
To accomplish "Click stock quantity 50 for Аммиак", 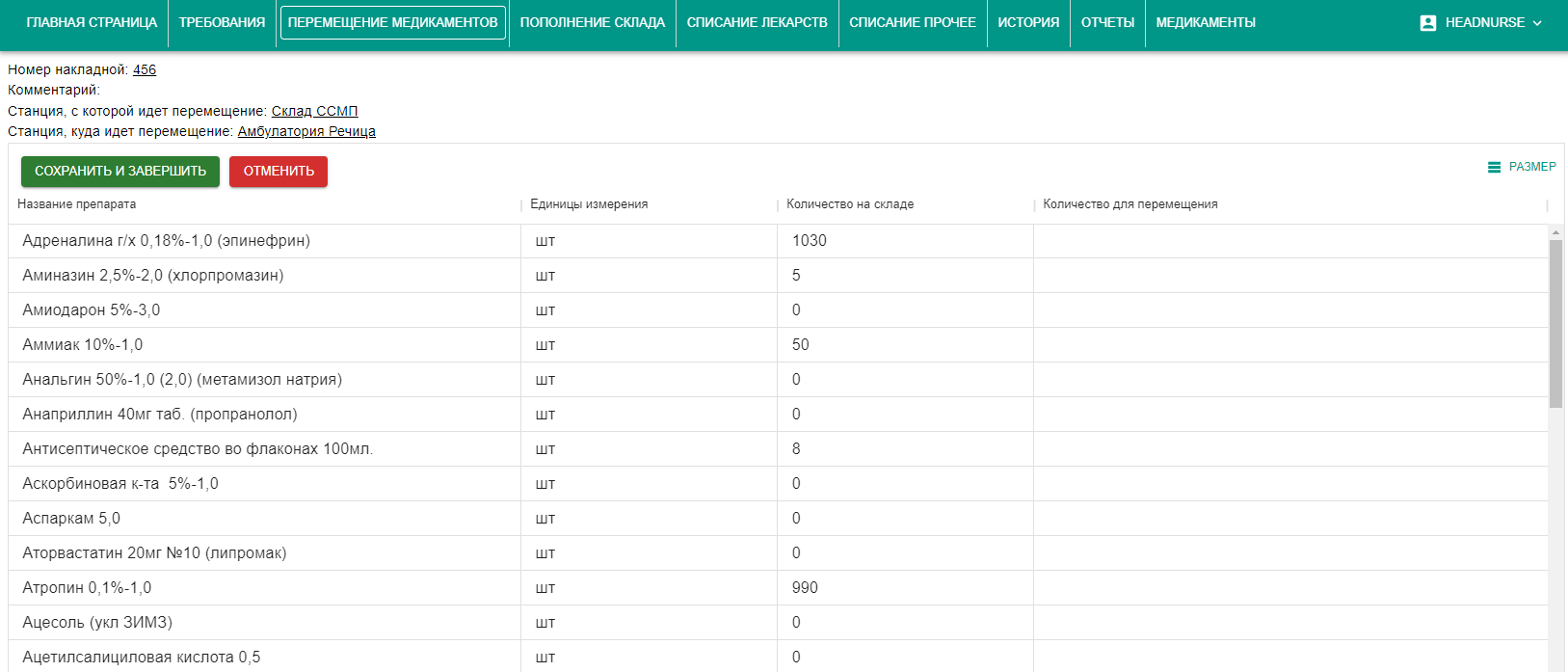I will (905, 345).
